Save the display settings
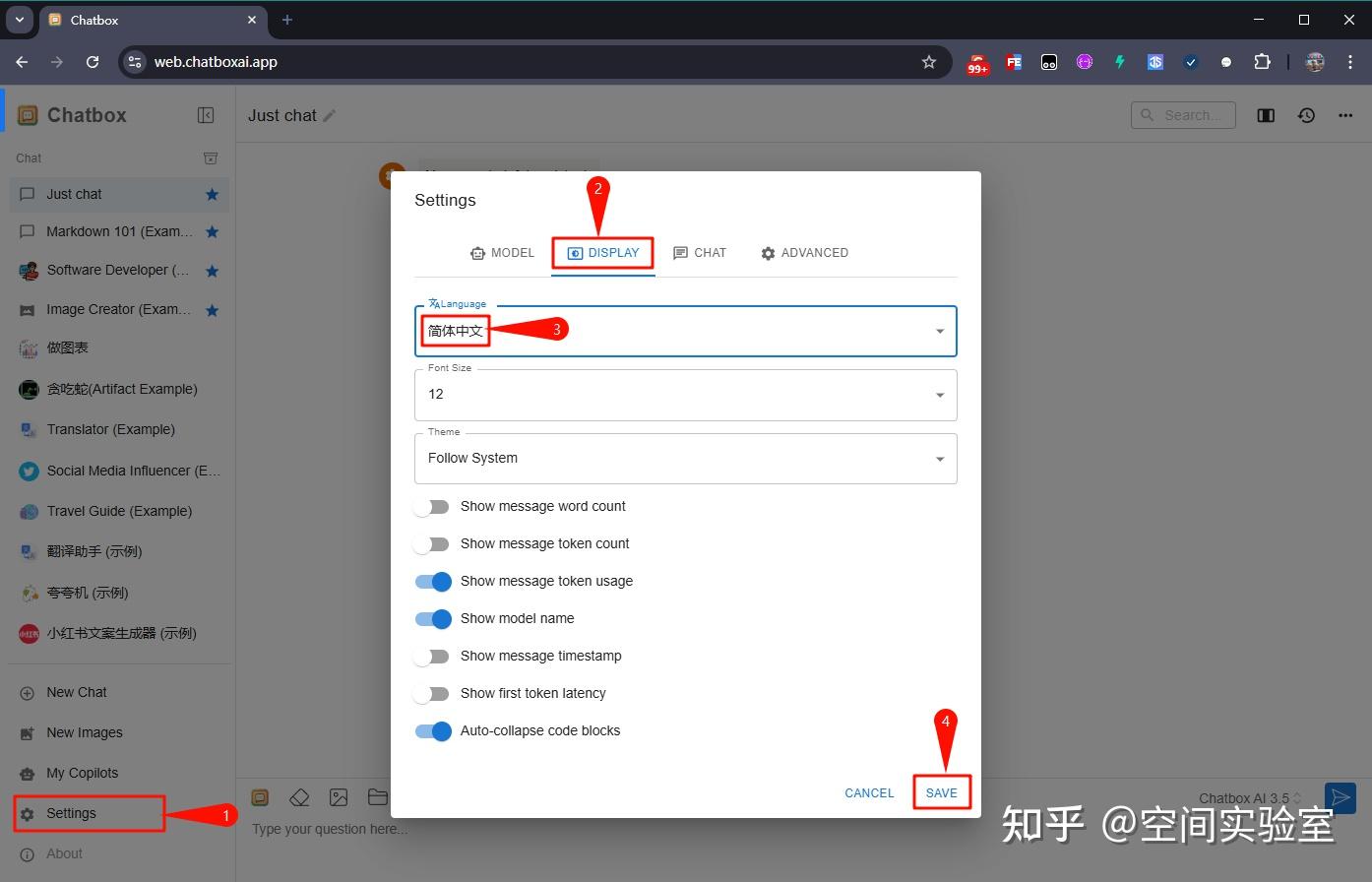The width and height of the screenshot is (1372, 882). point(941,791)
